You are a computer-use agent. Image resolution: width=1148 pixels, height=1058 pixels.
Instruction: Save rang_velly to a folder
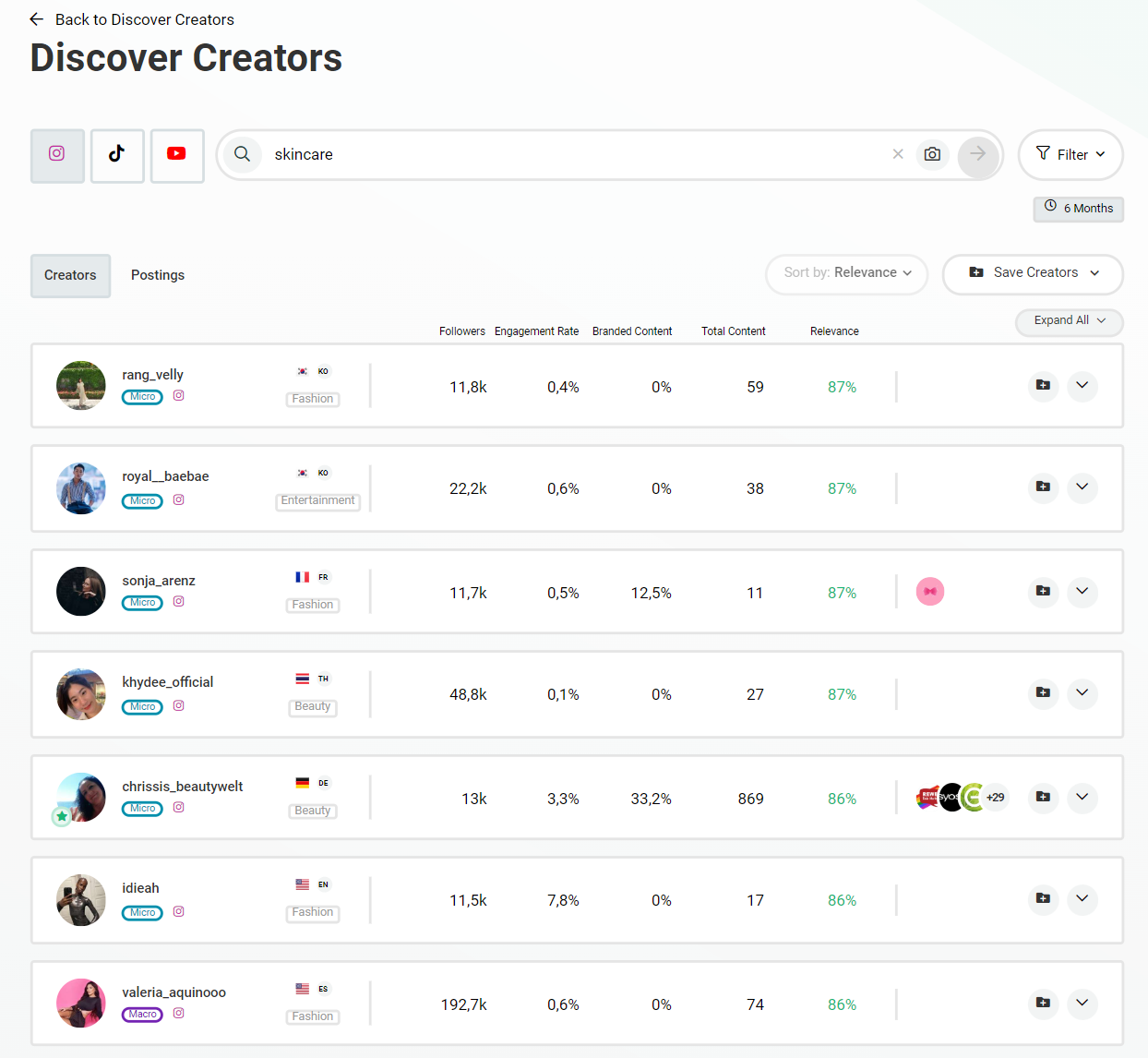point(1043,385)
